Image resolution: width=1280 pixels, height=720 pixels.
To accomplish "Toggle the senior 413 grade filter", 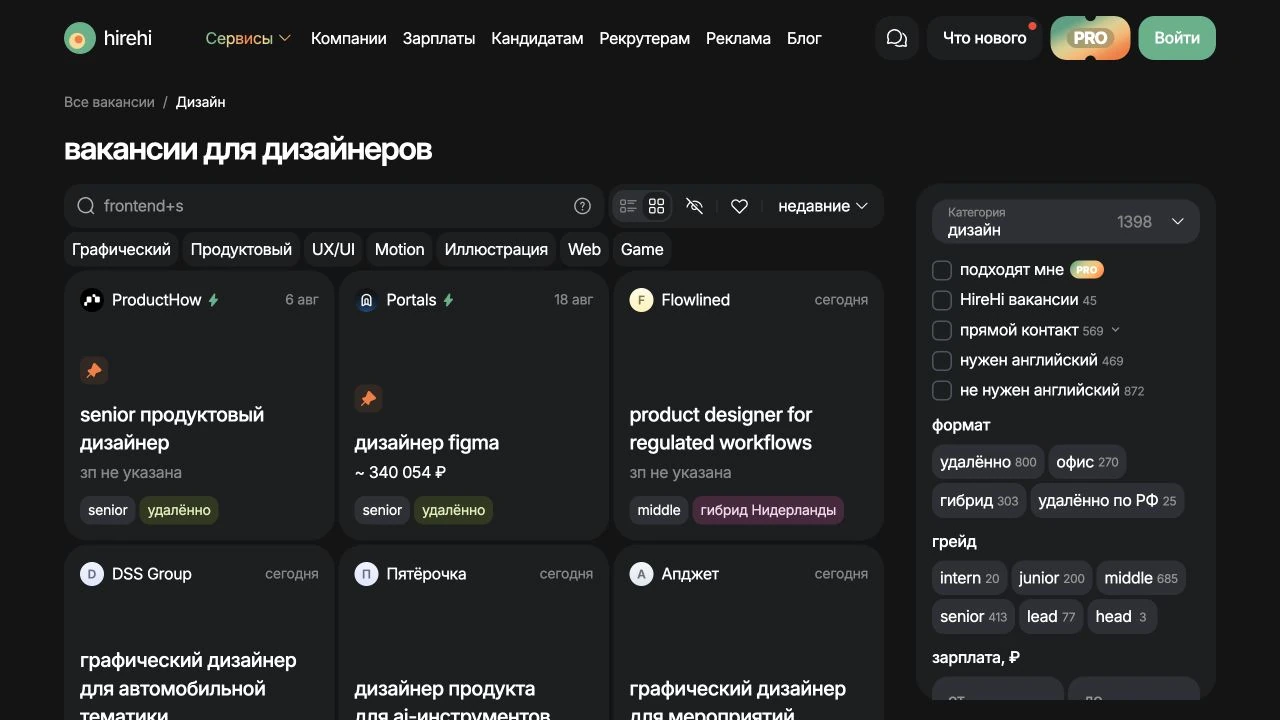I will pos(973,617).
